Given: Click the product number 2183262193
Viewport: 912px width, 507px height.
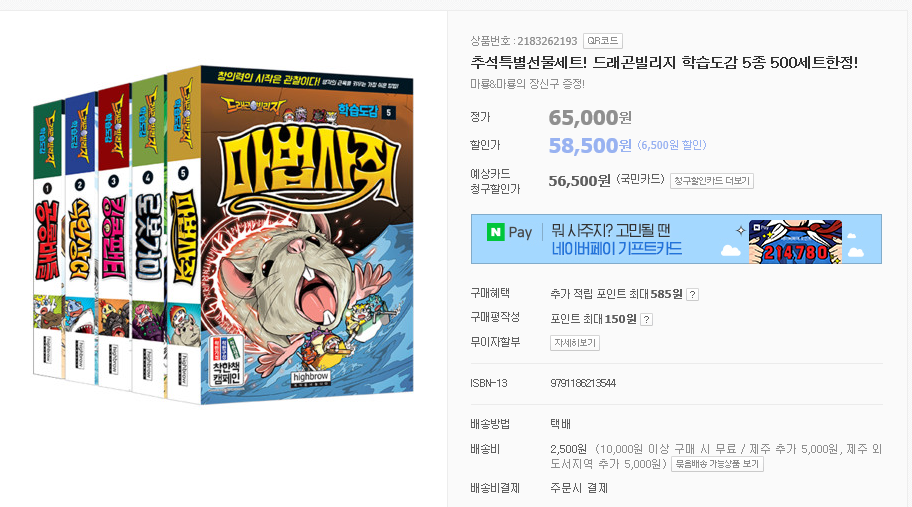Looking at the screenshot, I should pos(547,41).
